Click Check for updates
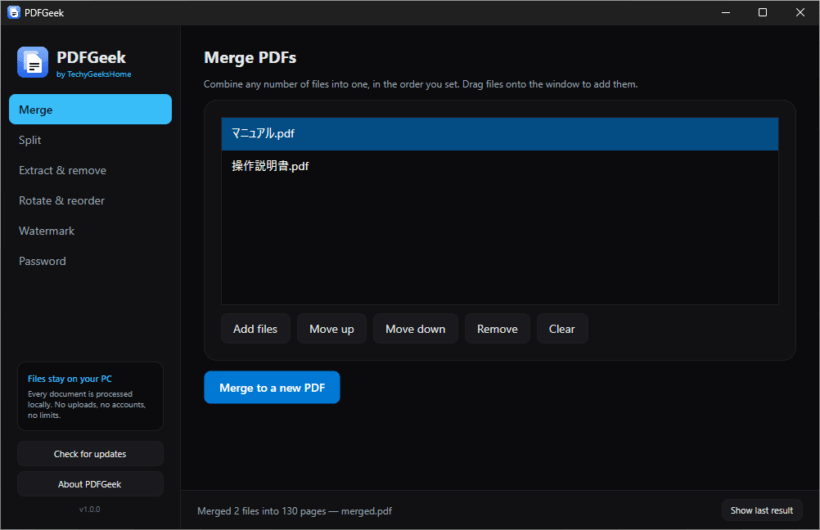 90,454
